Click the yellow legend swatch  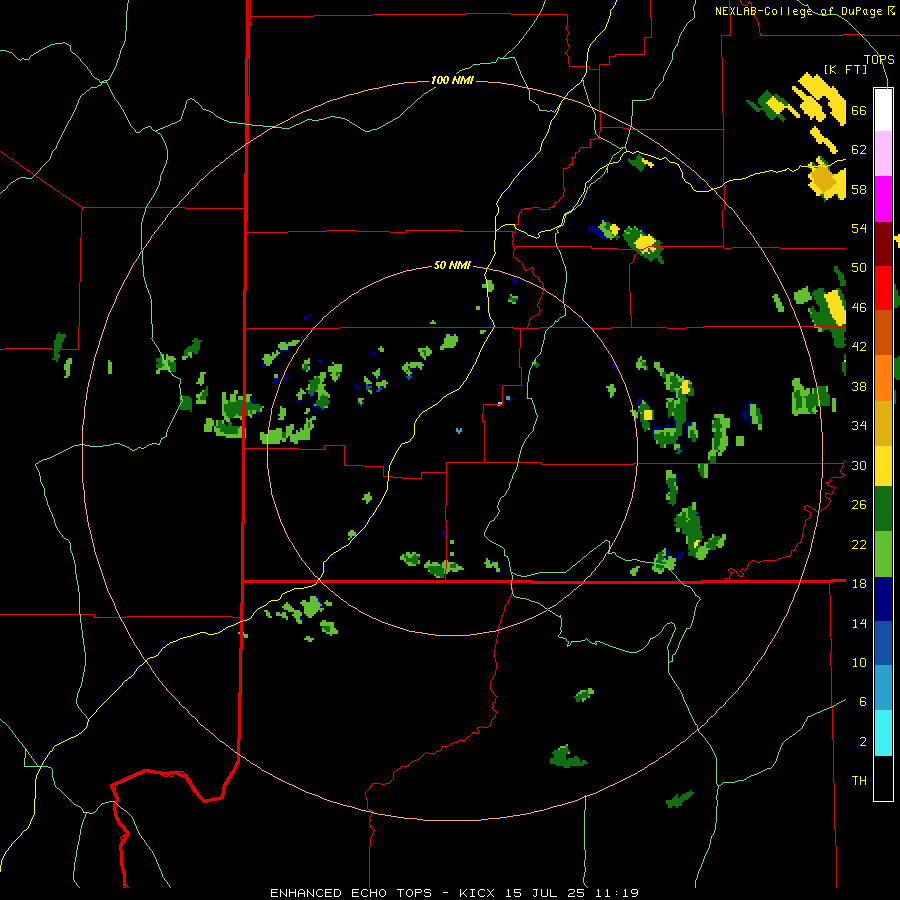(883, 466)
